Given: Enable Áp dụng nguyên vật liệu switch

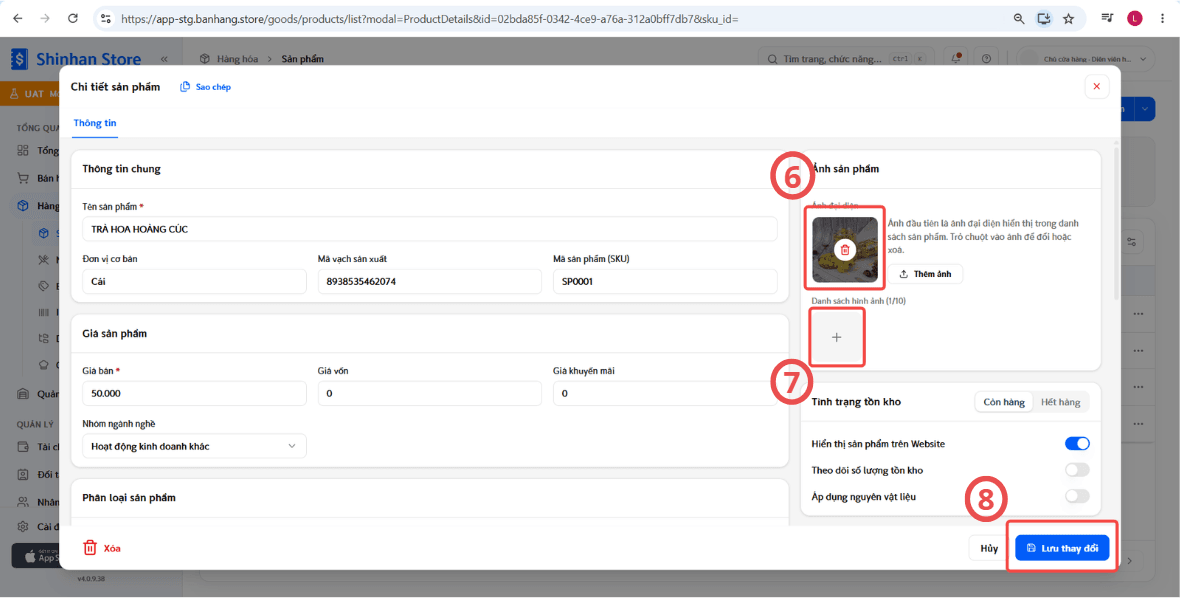Looking at the screenshot, I should click(x=1077, y=496).
